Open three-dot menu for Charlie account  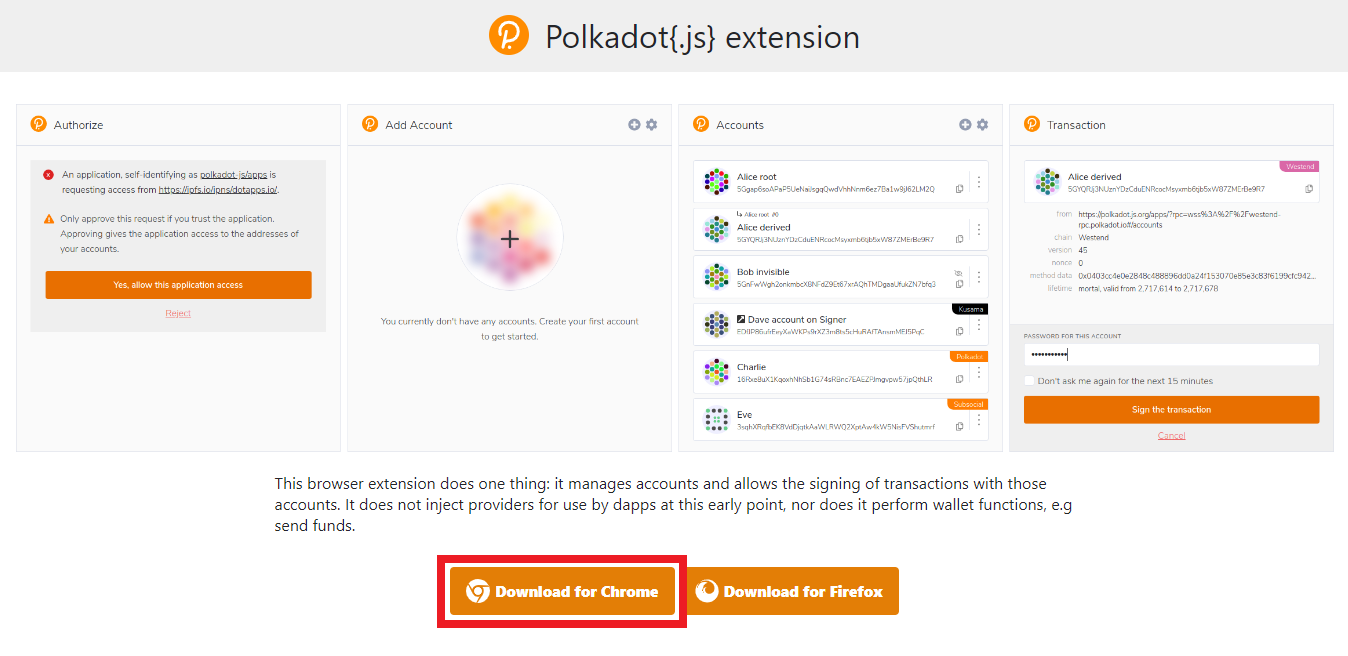tap(978, 373)
